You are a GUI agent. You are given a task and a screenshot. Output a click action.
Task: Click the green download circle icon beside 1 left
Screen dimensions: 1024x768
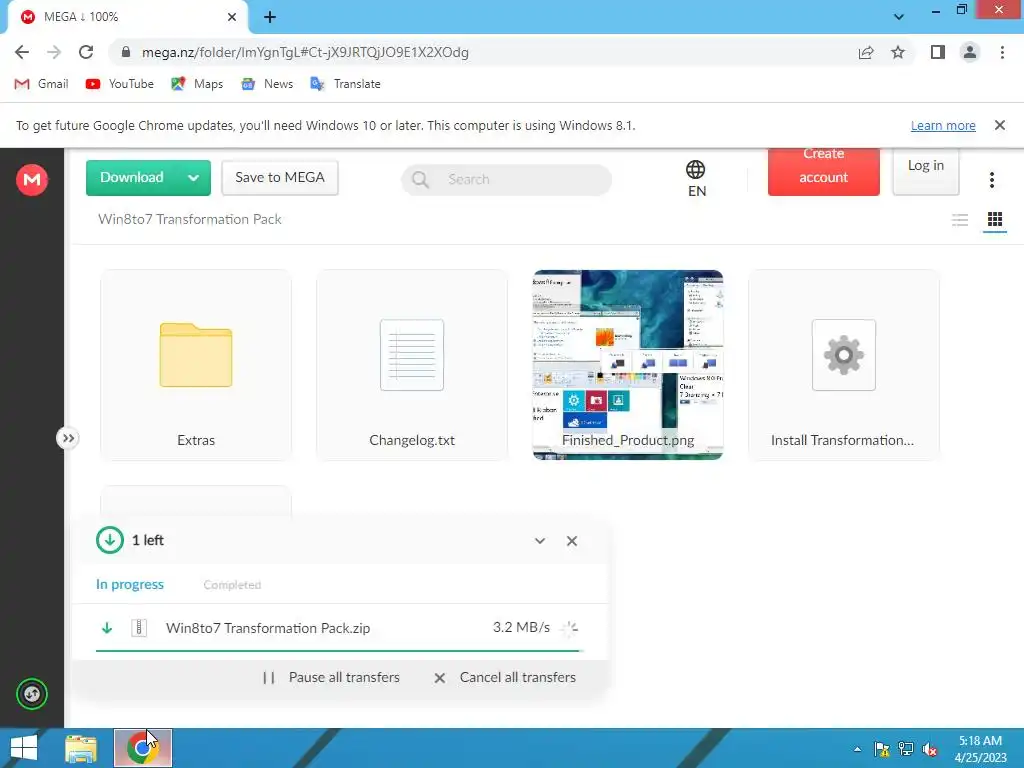pyautogui.click(x=110, y=540)
